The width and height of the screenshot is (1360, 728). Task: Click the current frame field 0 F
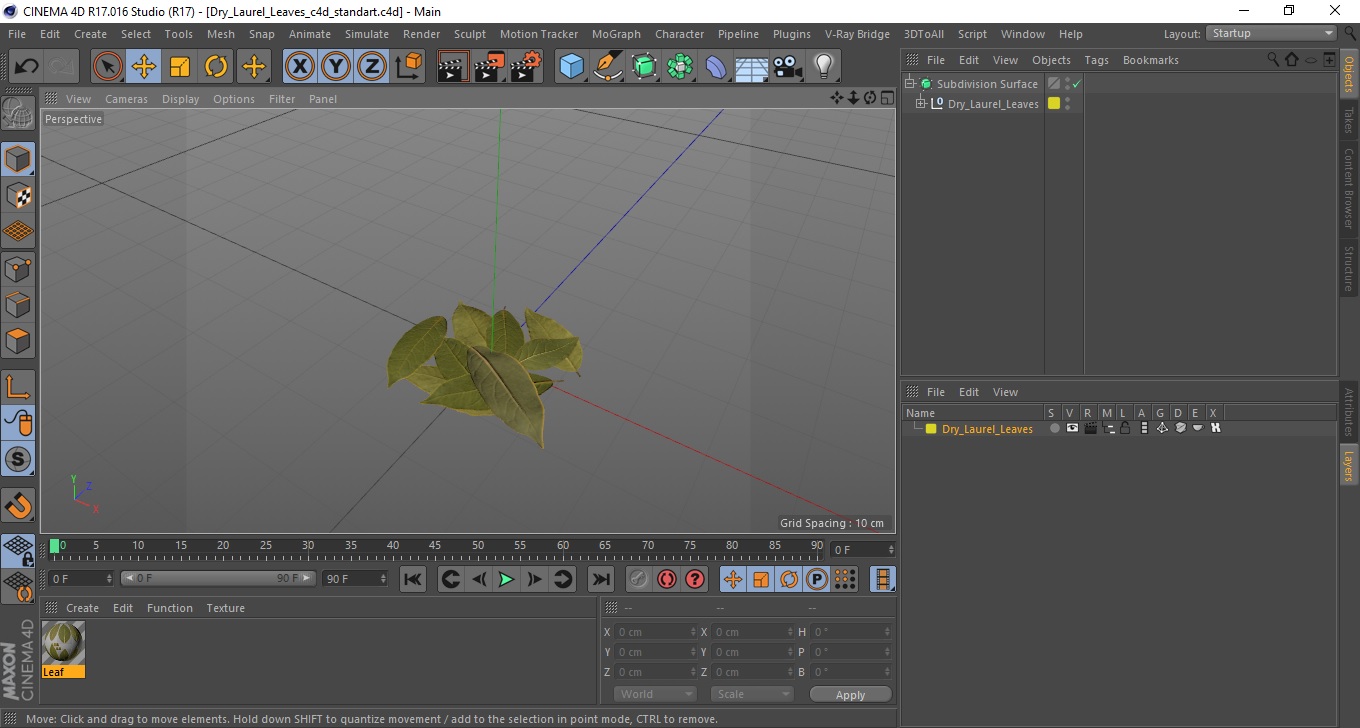(863, 550)
